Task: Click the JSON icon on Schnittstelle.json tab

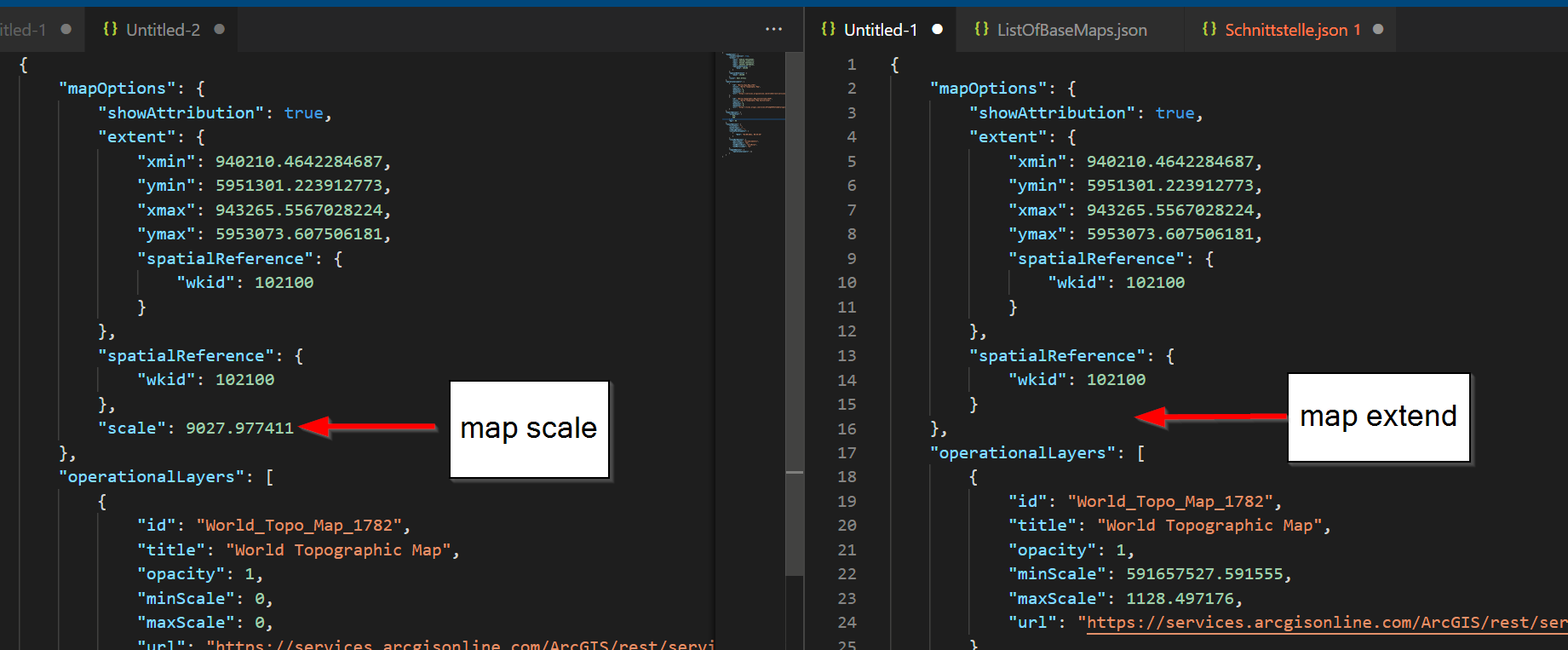Action: click(x=1209, y=29)
